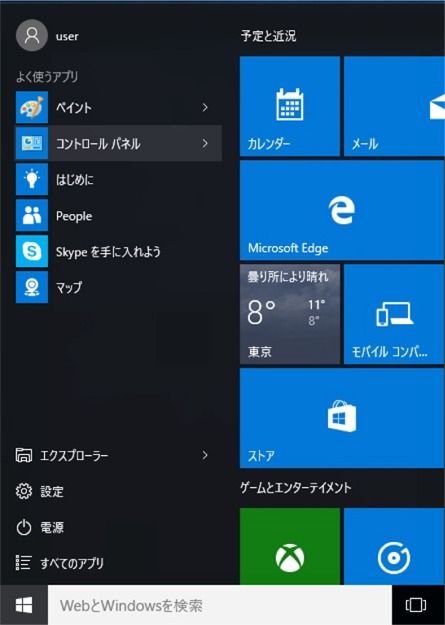Click the WebとWindowsを検索 search box
The width and height of the screenshot is (445, 625).
click(220, 605)
